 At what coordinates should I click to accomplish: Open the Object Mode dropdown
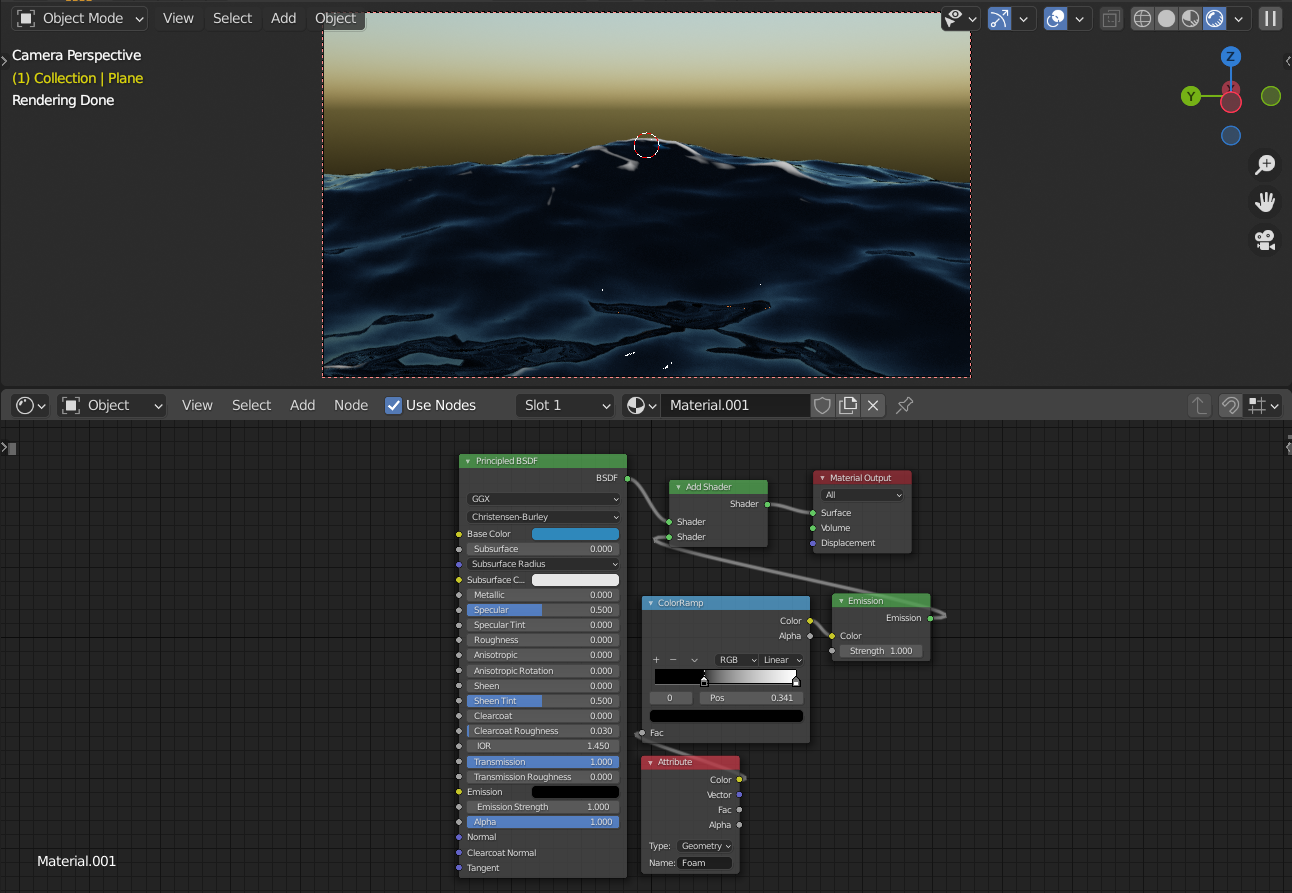tap(80, 18)
